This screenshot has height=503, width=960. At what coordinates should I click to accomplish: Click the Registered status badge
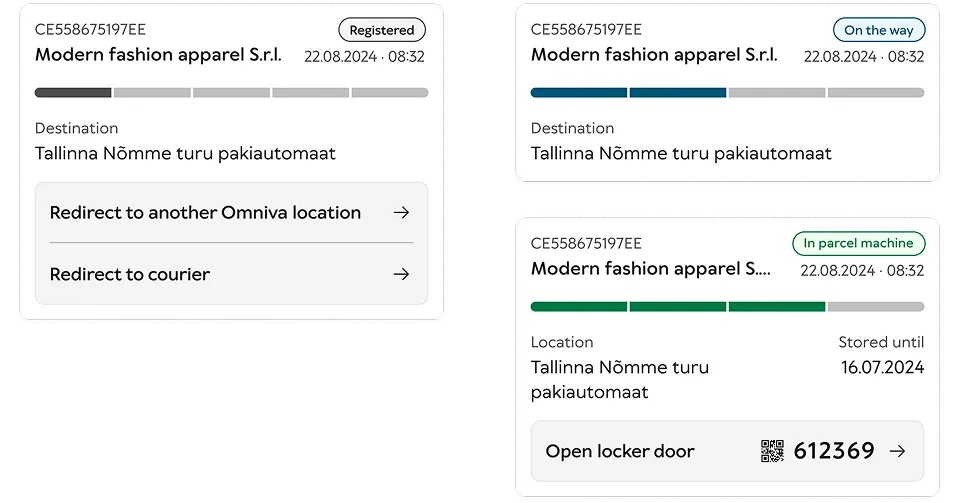(x=382, y=30)
